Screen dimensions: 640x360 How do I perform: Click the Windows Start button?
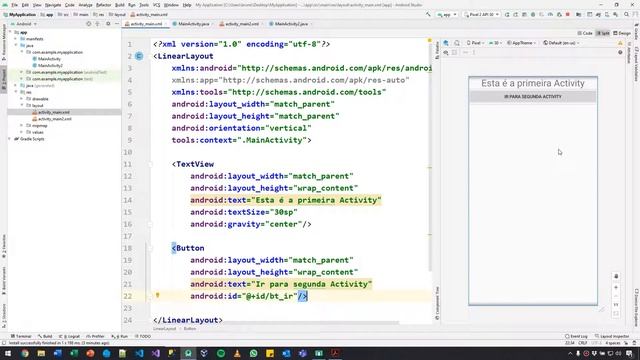point(8,353)
